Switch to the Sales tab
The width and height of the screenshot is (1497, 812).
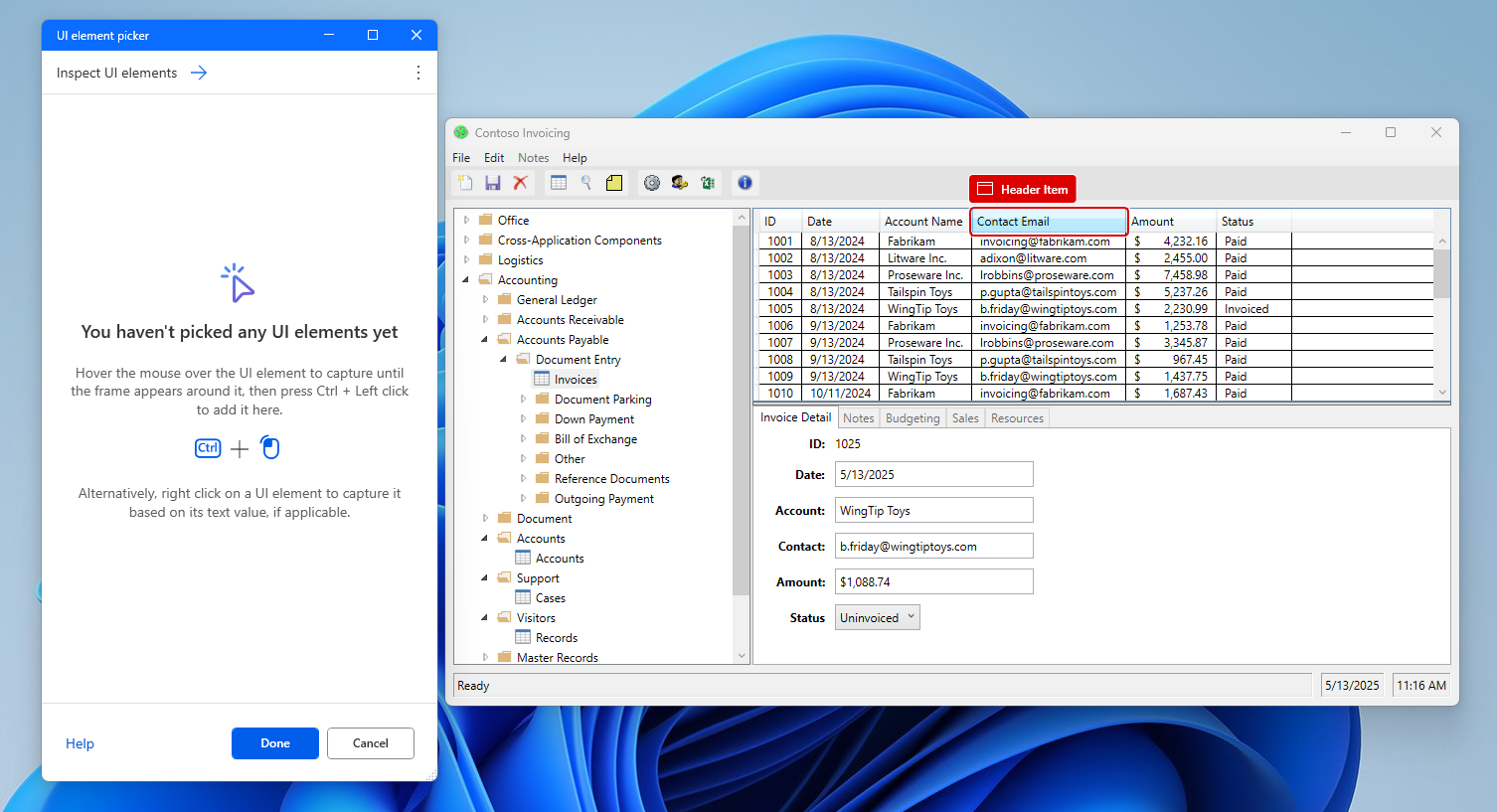coord(964,417)
